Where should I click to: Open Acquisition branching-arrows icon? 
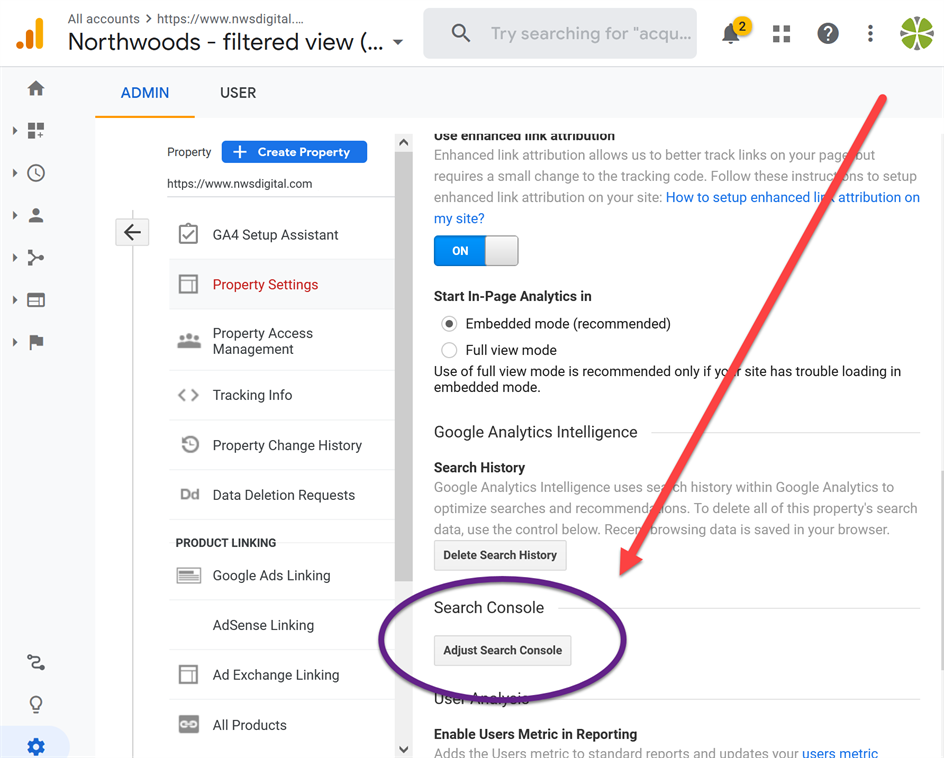pyautogui.click(x=36, y=258)
